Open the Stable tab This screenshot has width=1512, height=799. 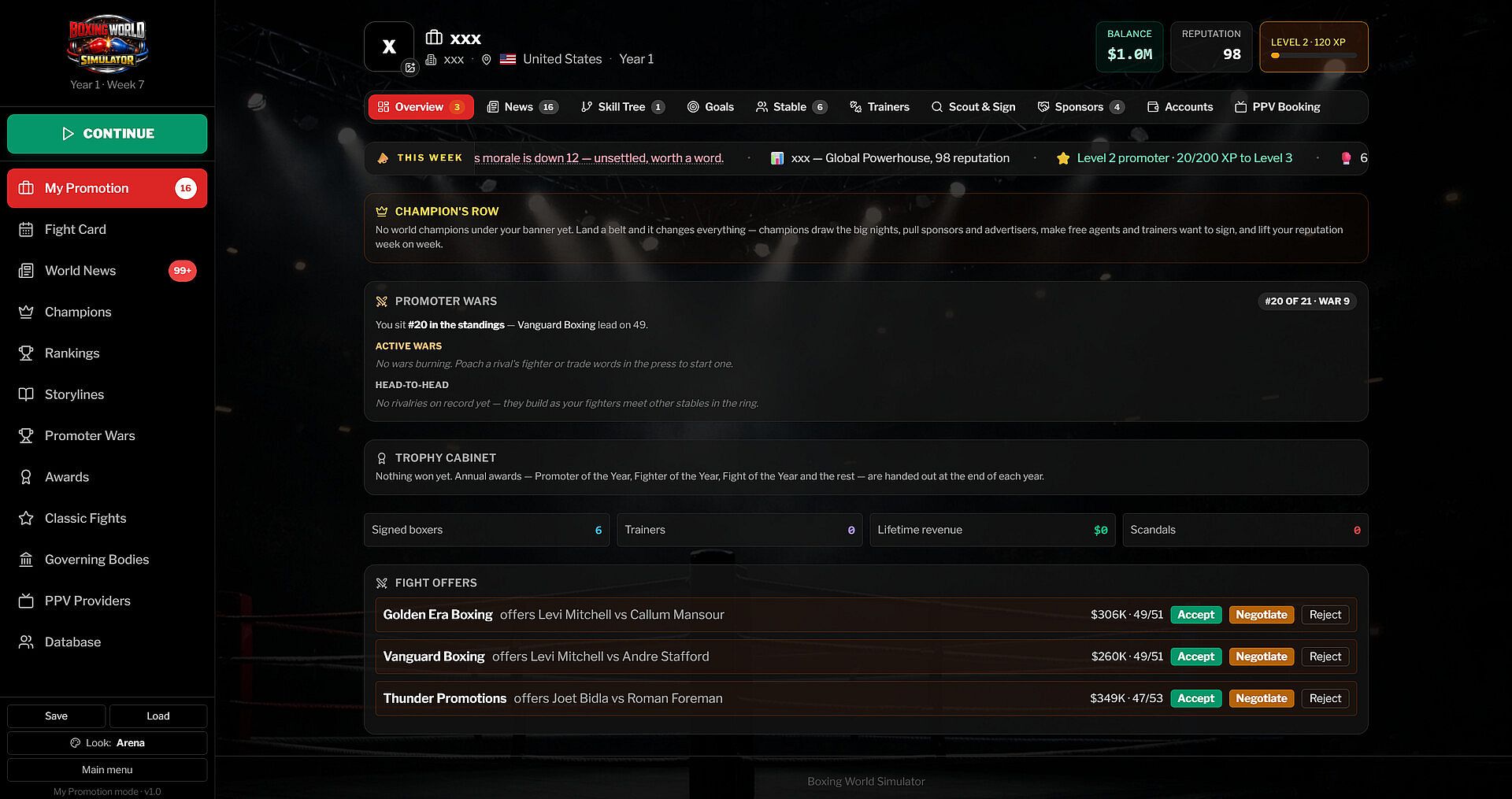(x=791, y=107)
